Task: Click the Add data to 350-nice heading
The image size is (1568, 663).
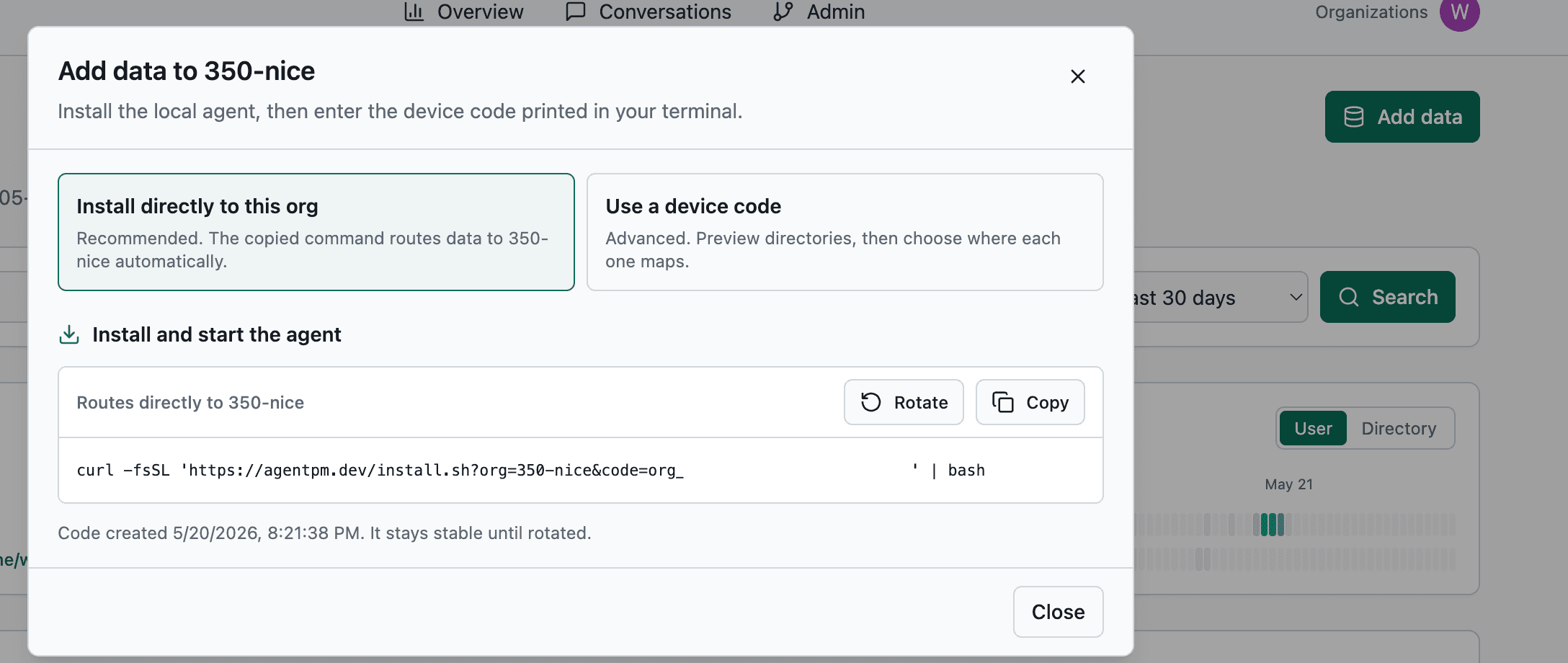Action: [x=186, y=71]
